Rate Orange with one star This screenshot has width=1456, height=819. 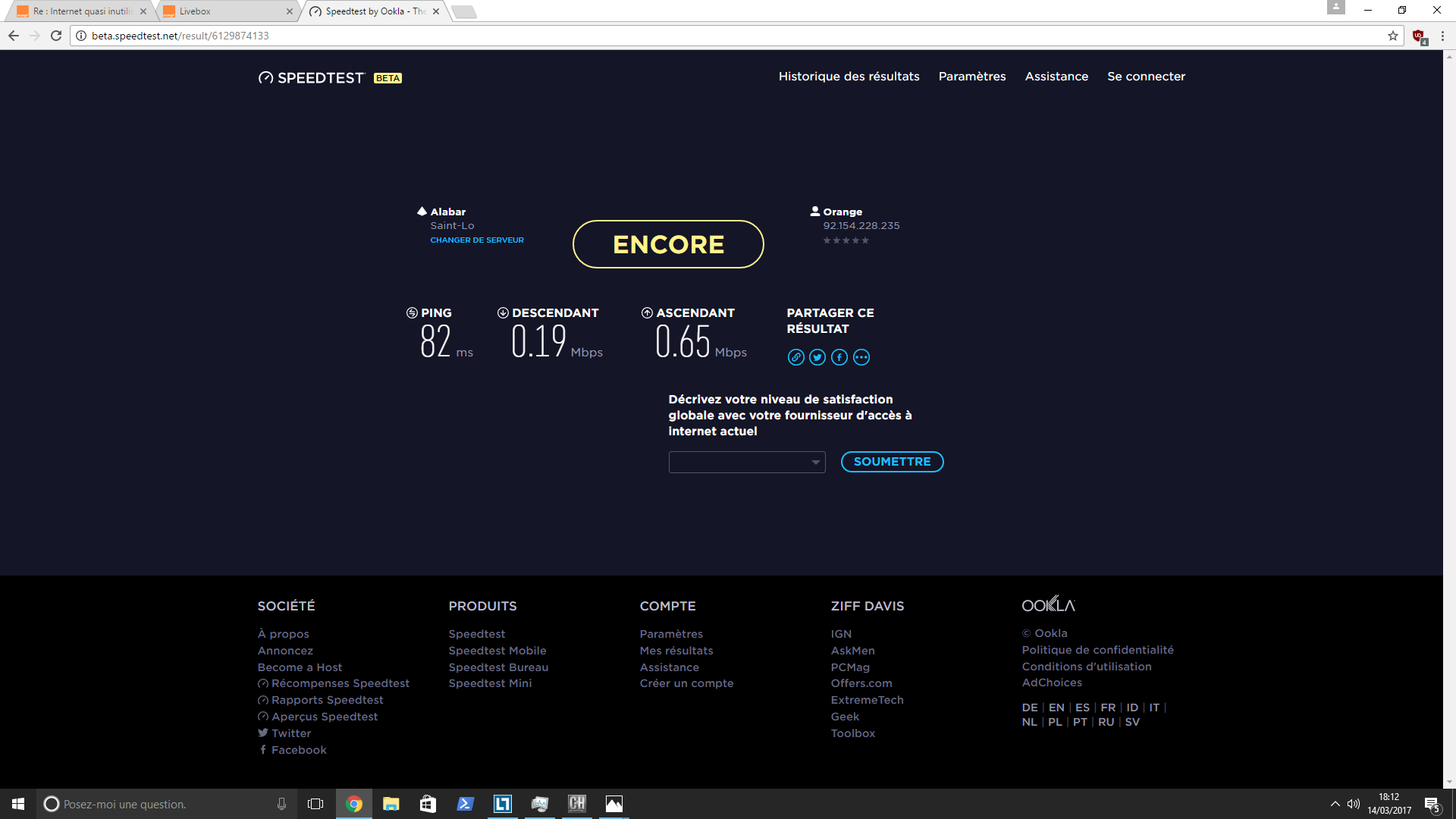click(827, 240)
